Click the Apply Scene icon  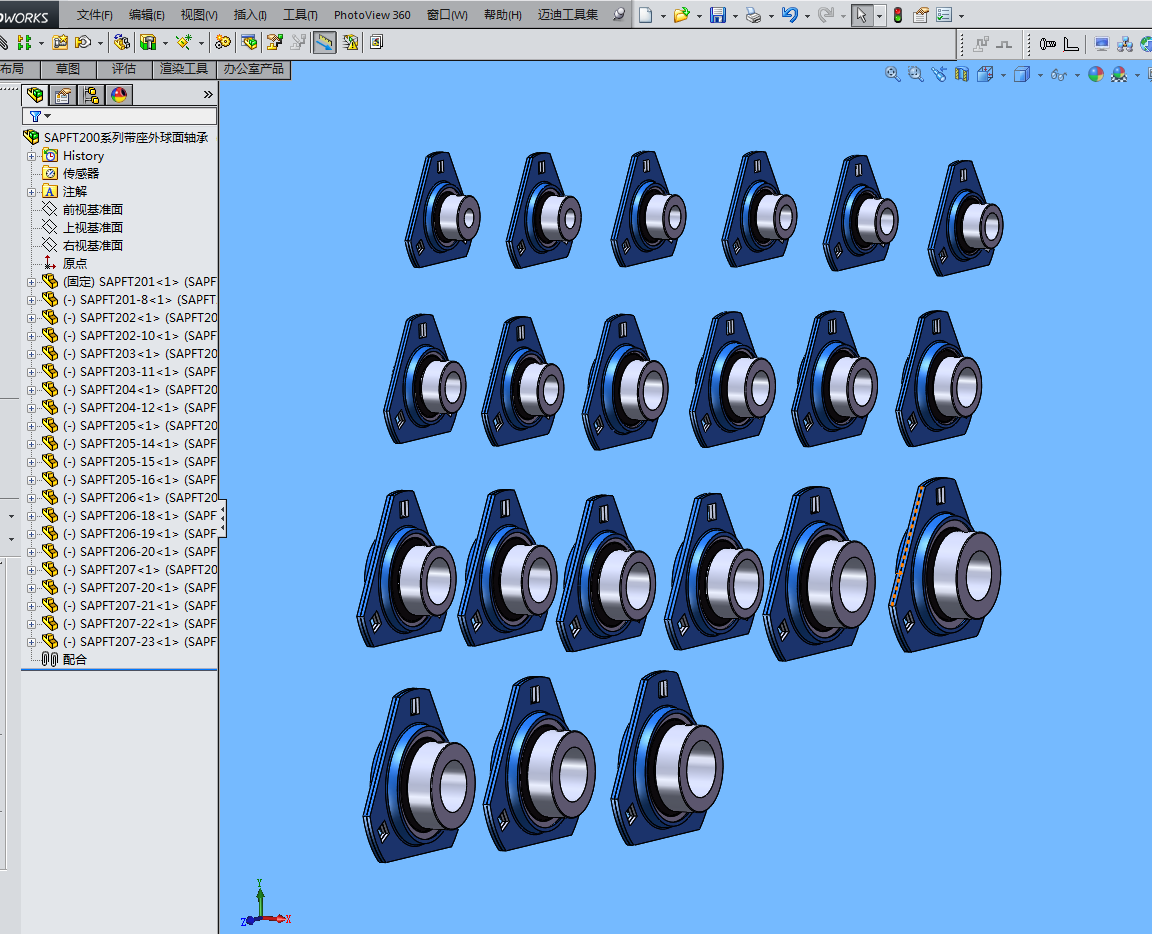click(1119, 74)
